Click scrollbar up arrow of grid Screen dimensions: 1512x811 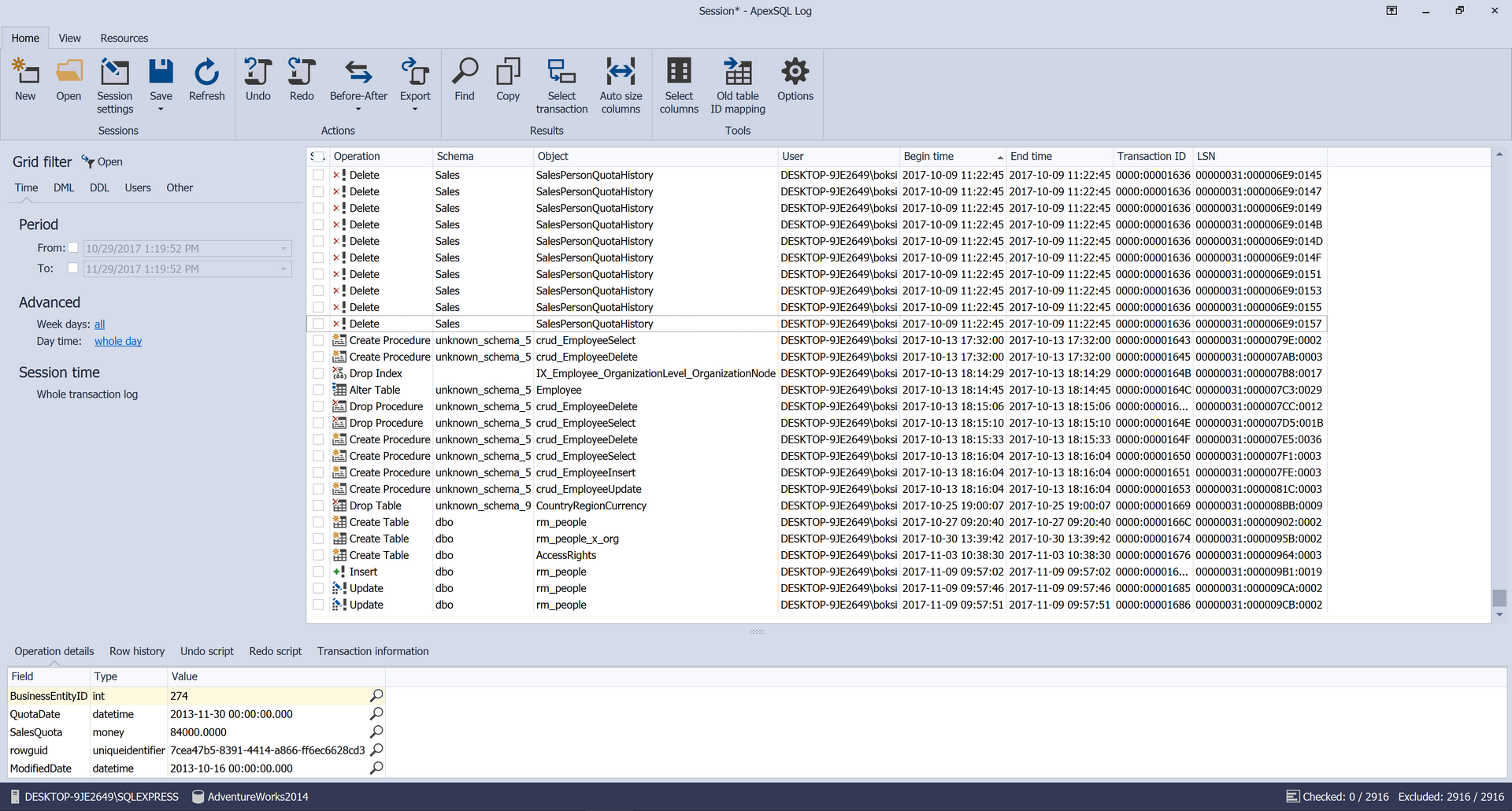tap(1499, 154)
